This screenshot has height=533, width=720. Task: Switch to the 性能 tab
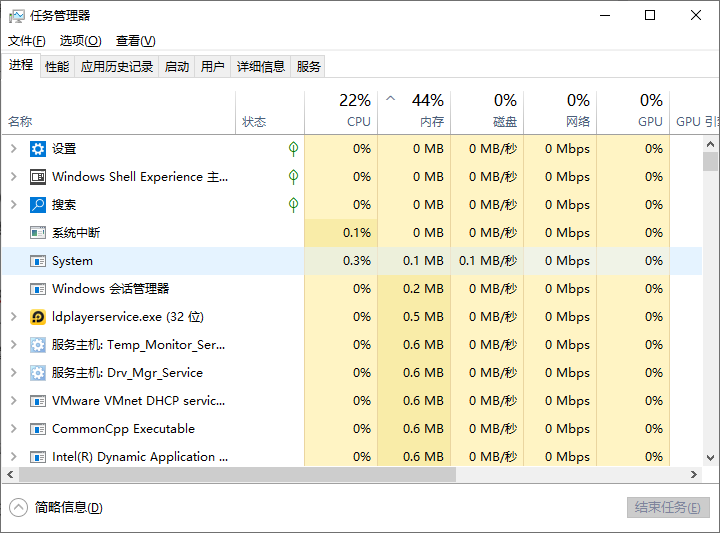point(57,67)
